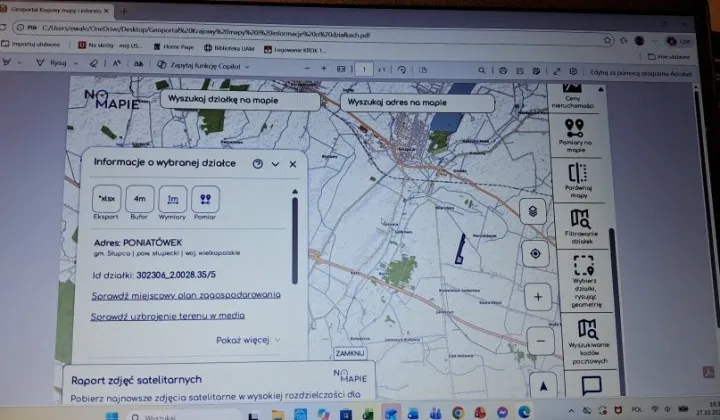The image size is (720, 420).
Task: Click the locate-me target button
Action: pyautogui.click(x=535, y=253)
